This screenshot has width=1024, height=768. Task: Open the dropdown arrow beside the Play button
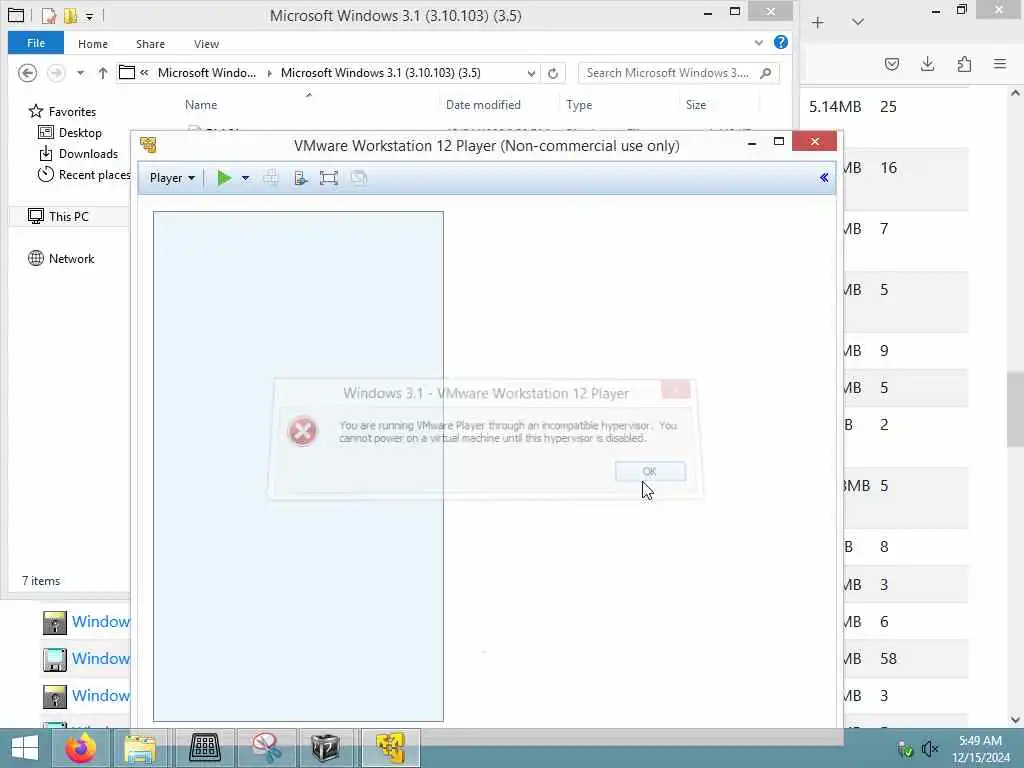coord(246,178)
